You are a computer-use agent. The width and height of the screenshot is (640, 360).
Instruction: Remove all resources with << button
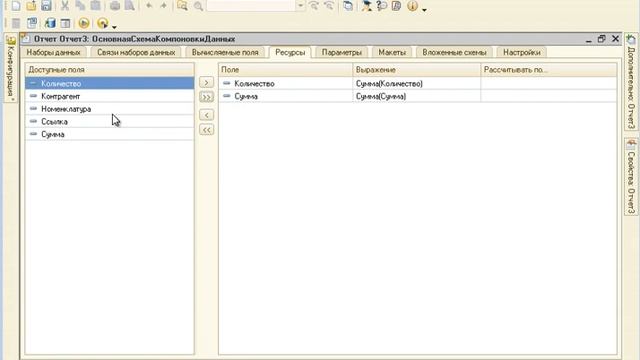coord(207,130)
